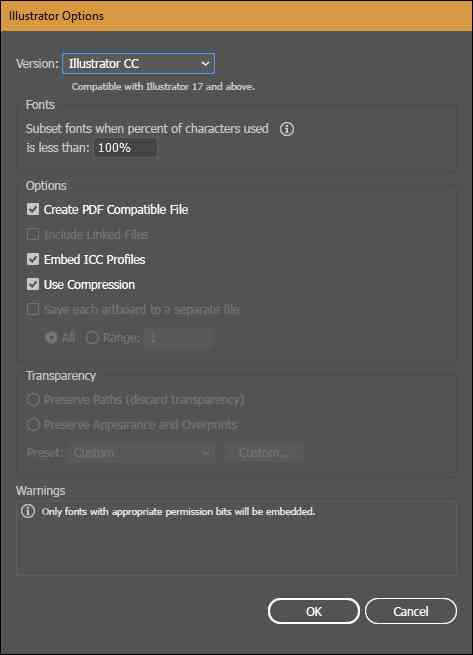The image size is (473, 655).
Task: Choose the Range radio button
Action: 92,338
